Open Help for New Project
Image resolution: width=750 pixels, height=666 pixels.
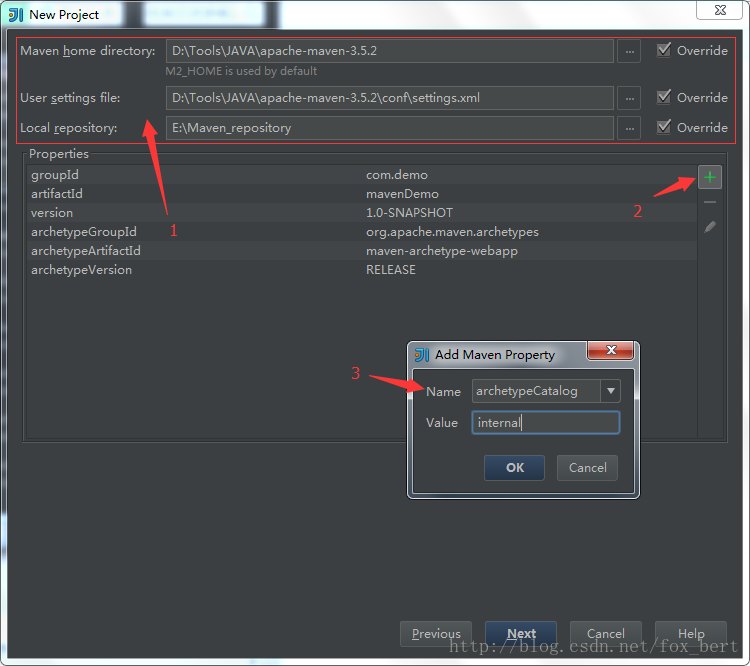(x=691, y=633)
